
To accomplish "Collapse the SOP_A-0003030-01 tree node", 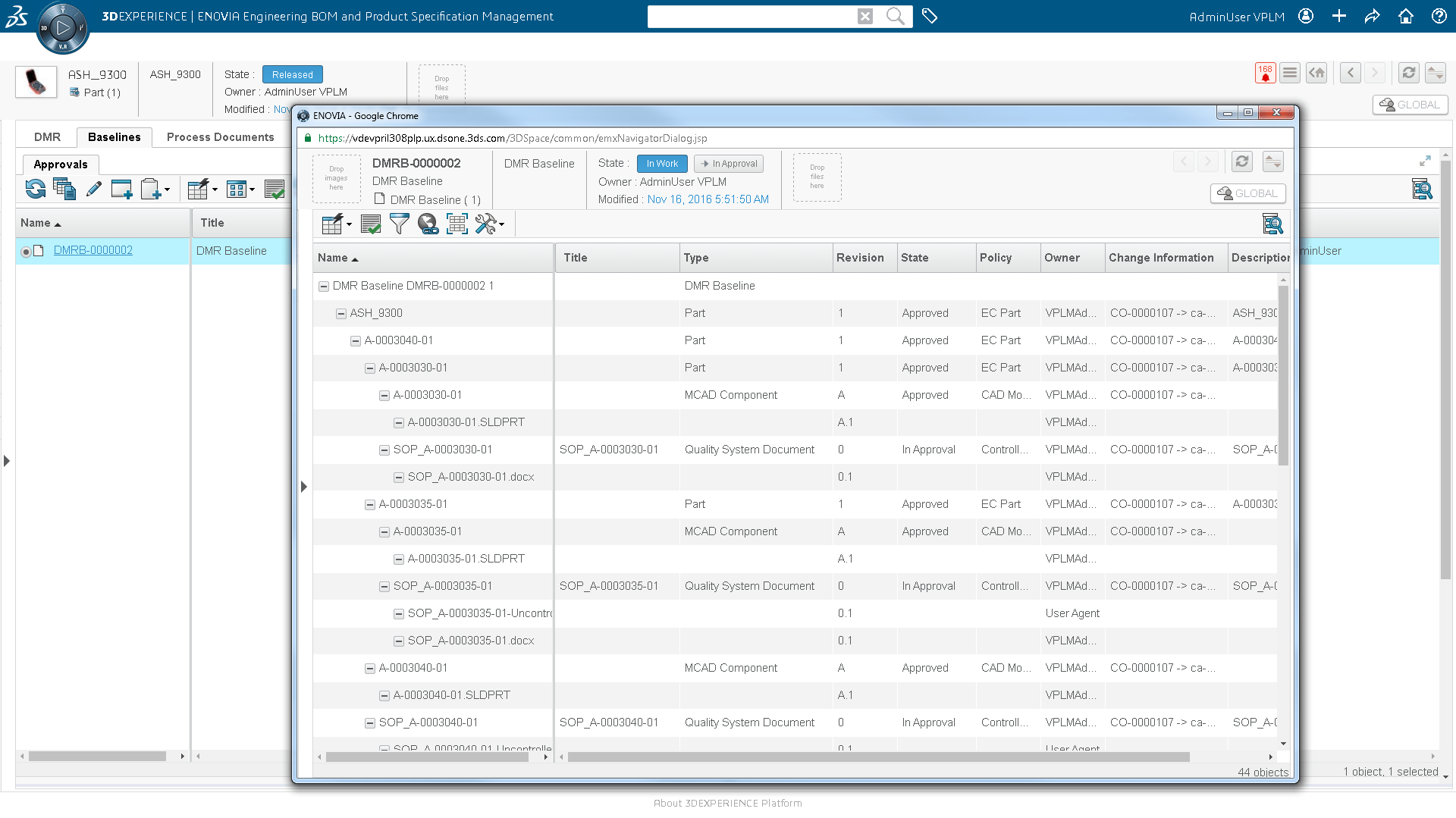I will point(384,450).
